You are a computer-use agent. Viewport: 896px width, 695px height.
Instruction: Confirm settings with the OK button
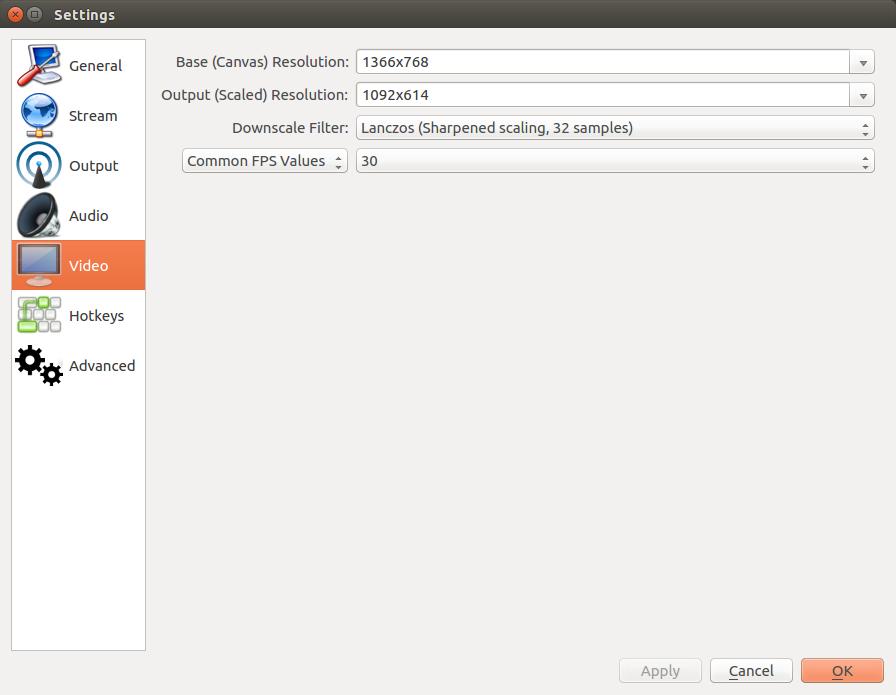842,670
